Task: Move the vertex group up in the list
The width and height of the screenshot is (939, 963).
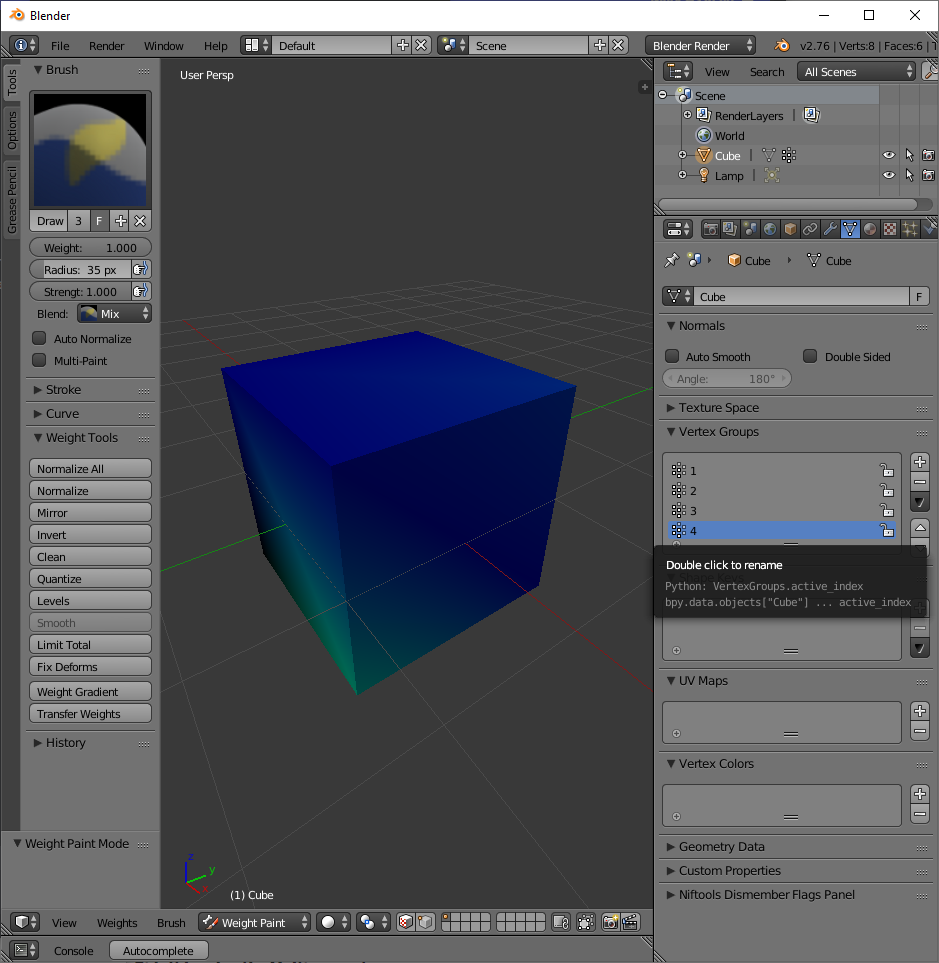Action: (x=919, y=528)
